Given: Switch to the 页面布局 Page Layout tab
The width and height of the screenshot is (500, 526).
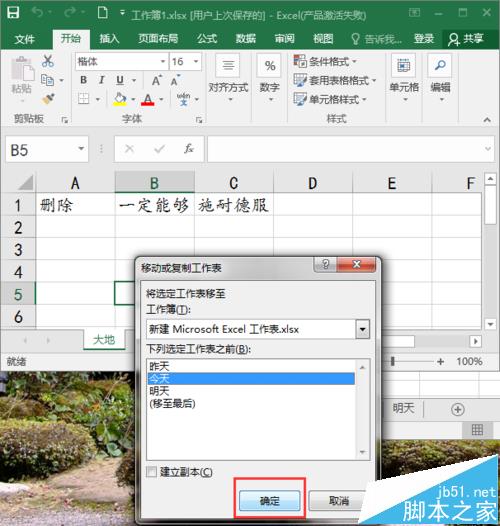Looking at the screenshot, I should click(x=158, y=39).
